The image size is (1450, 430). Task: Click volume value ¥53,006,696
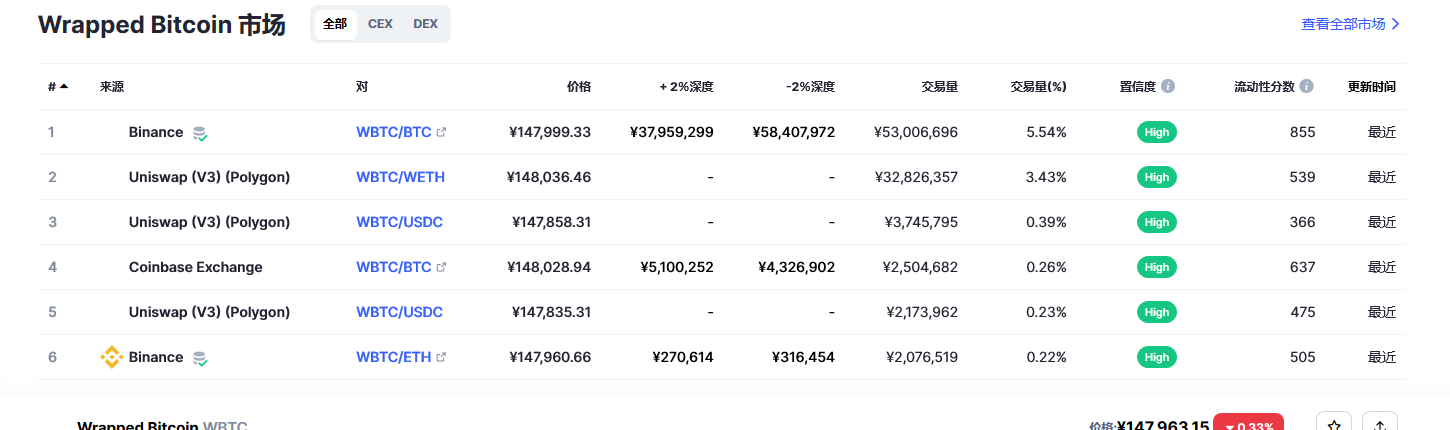(916, 132)
